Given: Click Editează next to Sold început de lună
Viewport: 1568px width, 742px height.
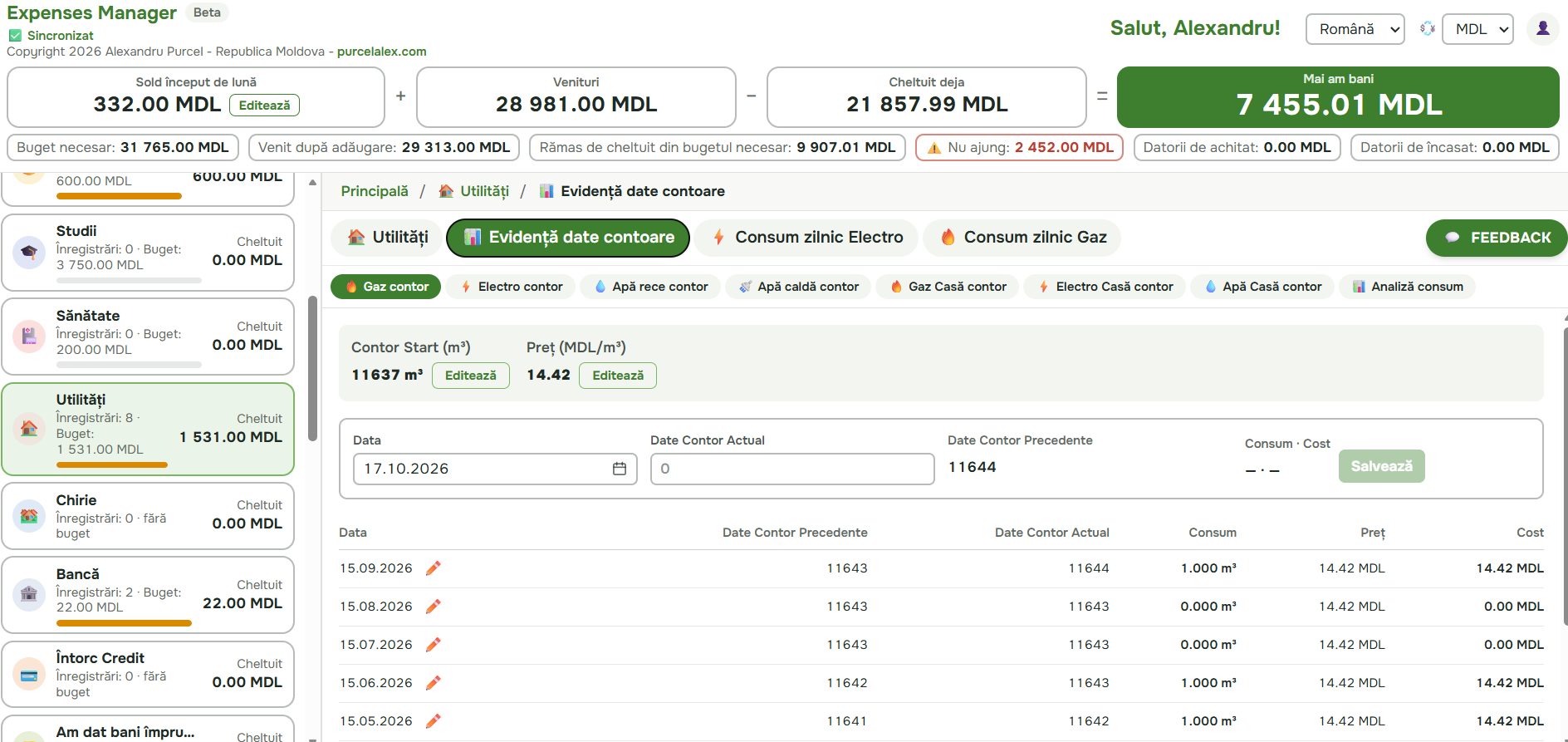Looking at the screenshot, I should pyautogui.click(x=264, y=106).
